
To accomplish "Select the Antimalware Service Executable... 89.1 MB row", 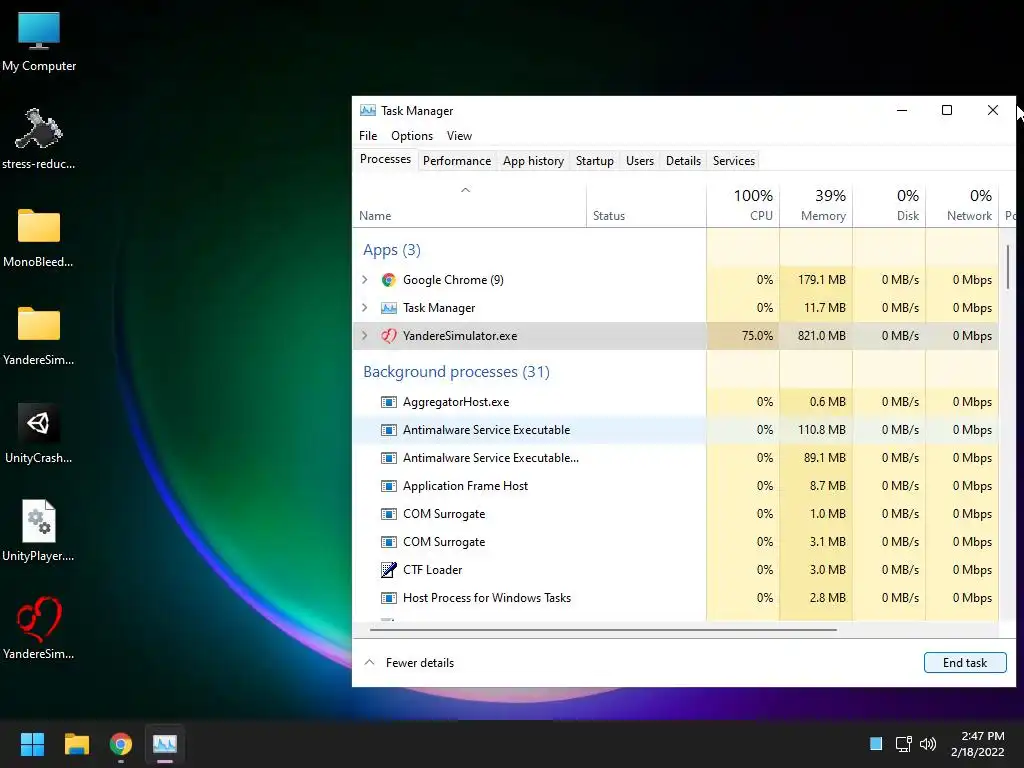I will pyautogui.click(x=675, y=458).
